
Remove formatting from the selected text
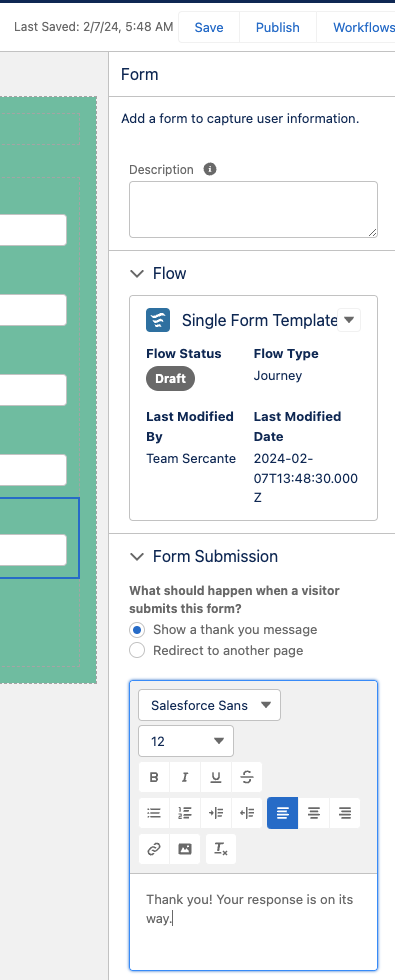click(221, 849)
